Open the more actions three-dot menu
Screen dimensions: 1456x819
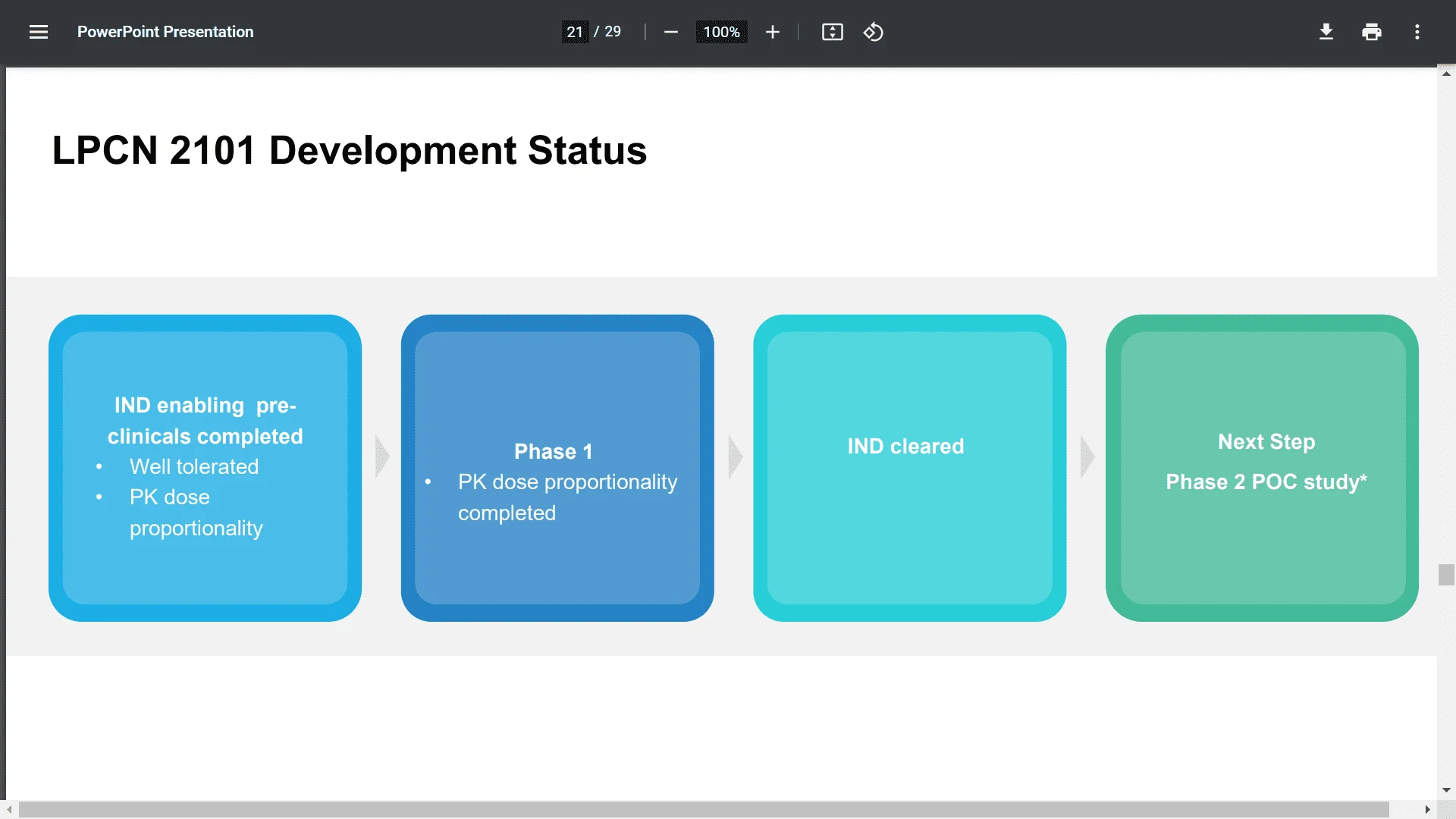pyautogui.click(x=1417, y=32)
